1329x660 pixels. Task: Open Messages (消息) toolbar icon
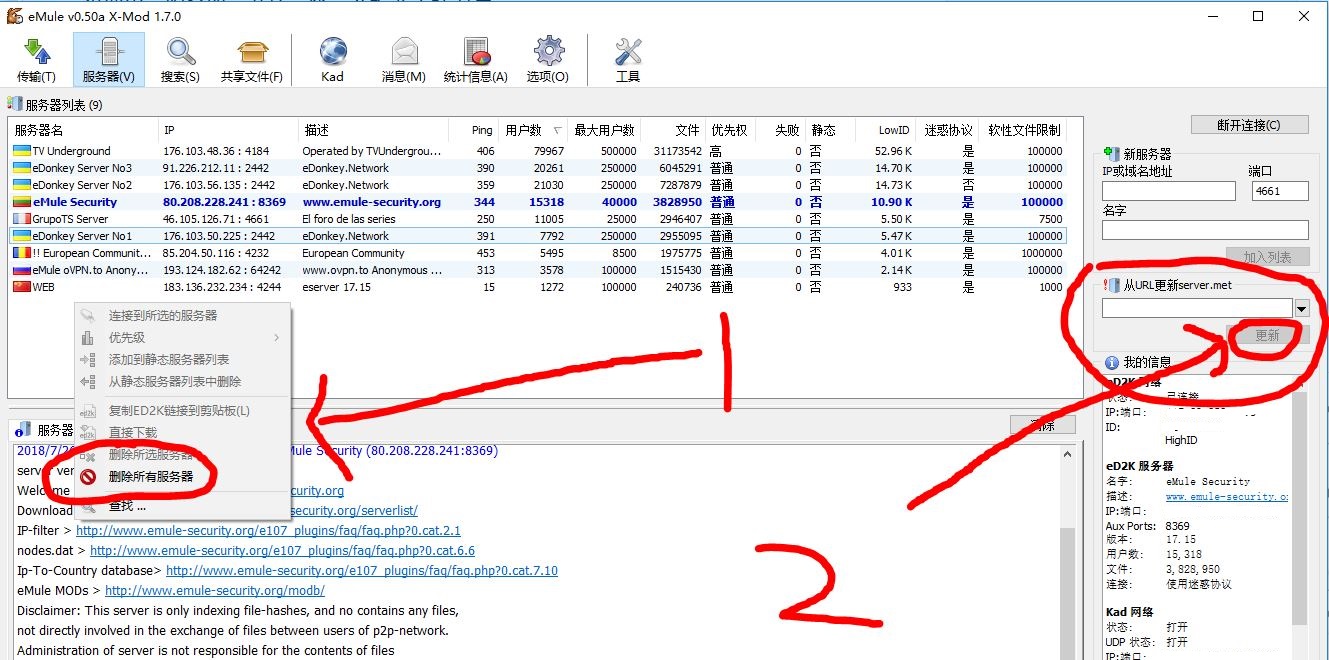tap(404, 59)
